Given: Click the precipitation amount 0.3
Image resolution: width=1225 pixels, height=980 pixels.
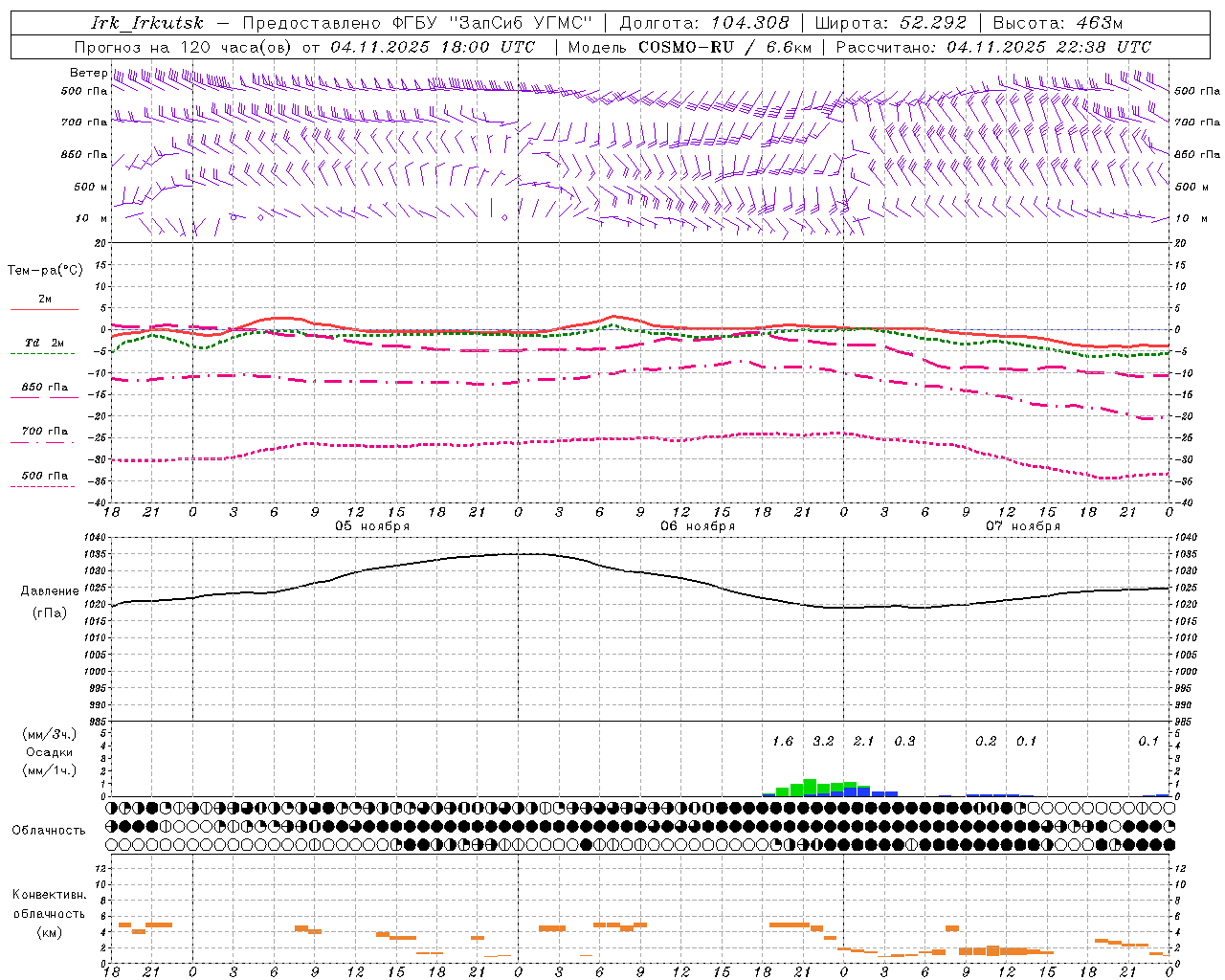Looking at the screenshot, I should 904,742.
